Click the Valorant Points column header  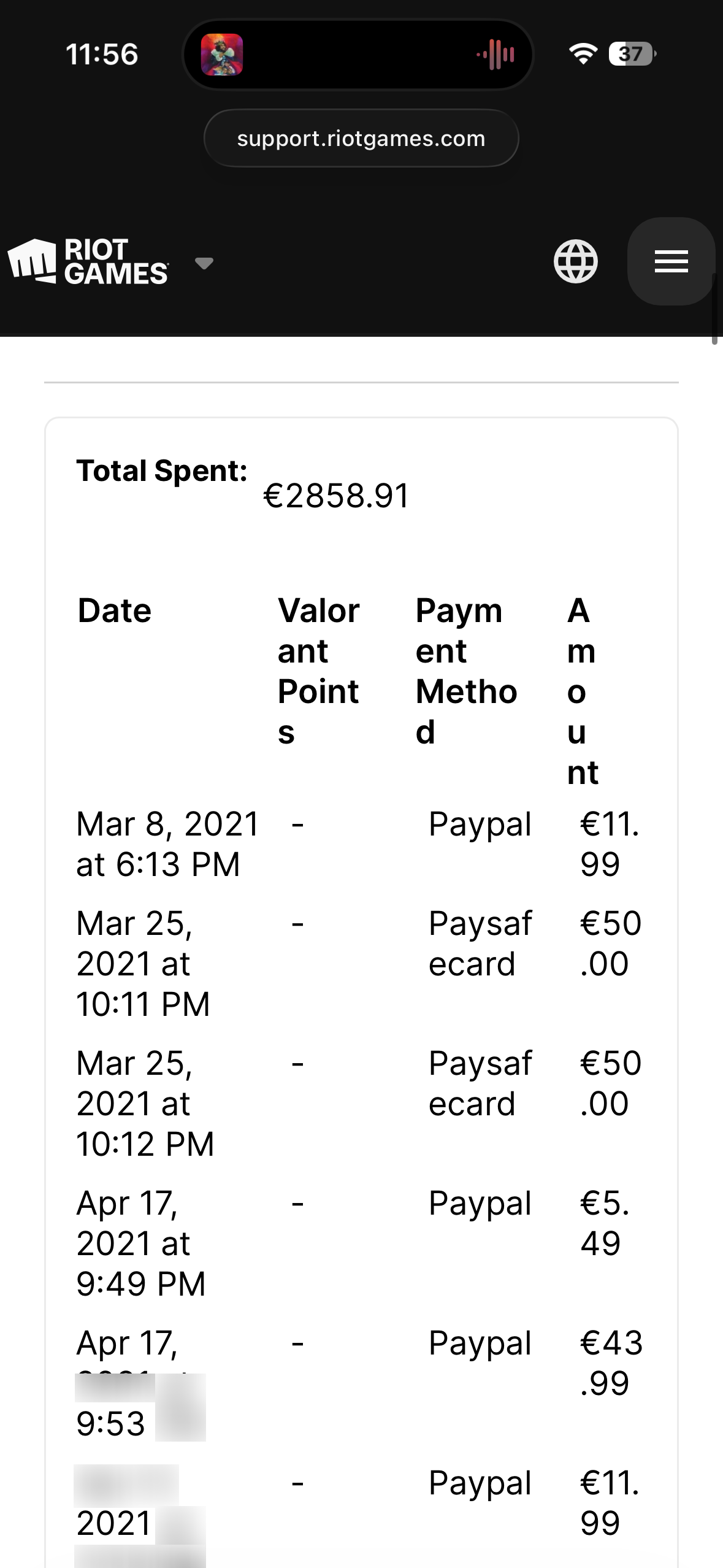(319, 671)
